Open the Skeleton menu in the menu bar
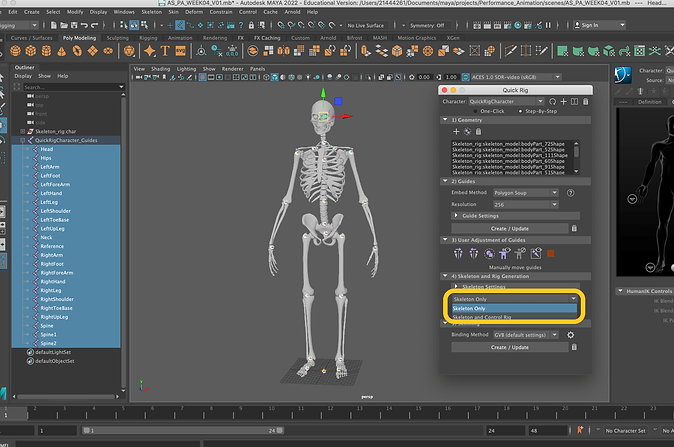The image size is (674, 447). click(152, 12)
